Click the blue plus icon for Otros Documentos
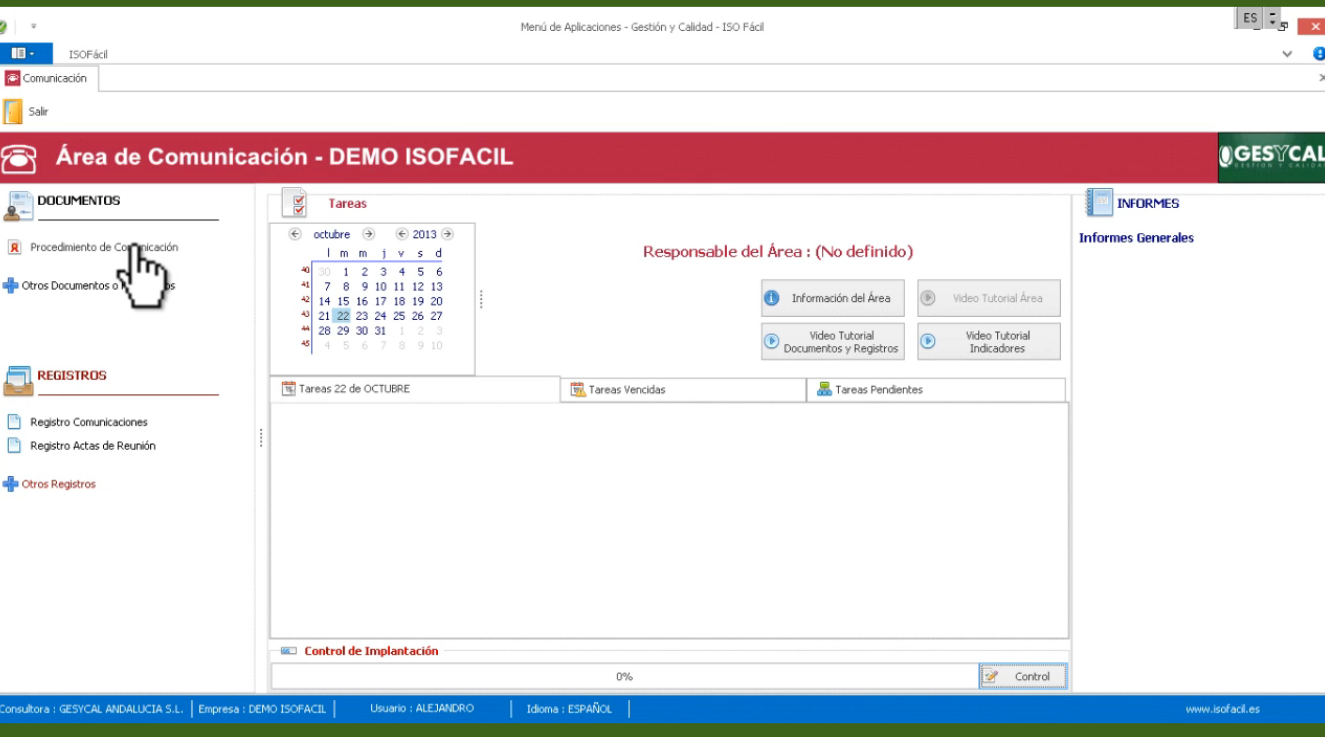1325x737 pixels. [x=10, y=286]
